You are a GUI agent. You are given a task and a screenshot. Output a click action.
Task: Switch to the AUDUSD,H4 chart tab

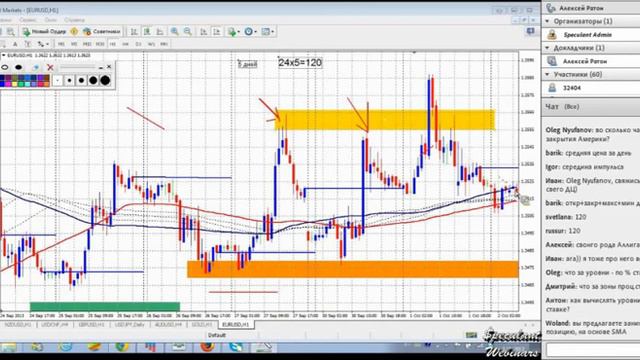(169, 324)
